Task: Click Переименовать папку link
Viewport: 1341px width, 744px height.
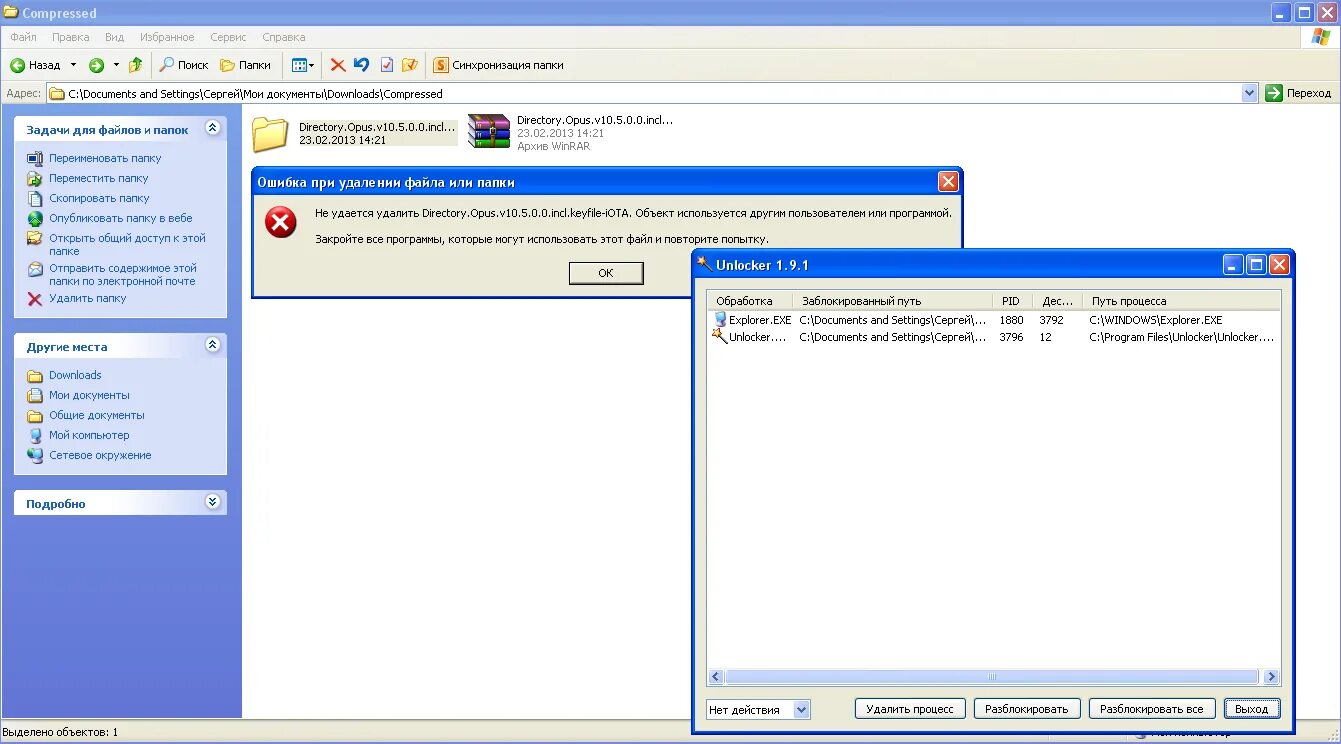Action: pos(105,158)
